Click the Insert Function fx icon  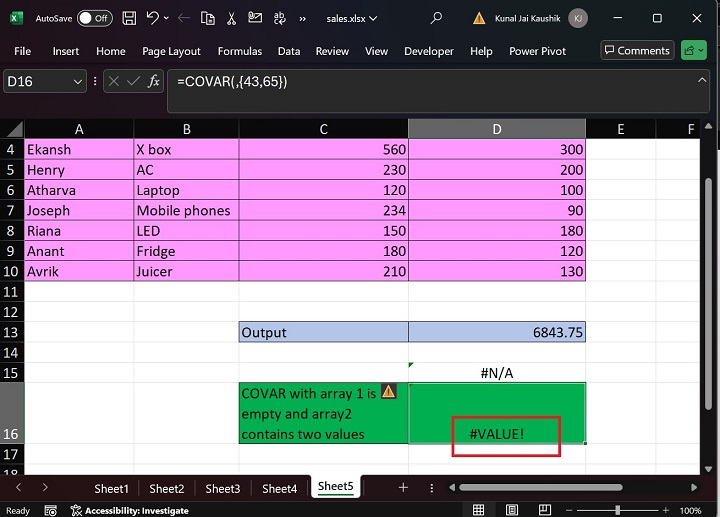click(153, 82)
